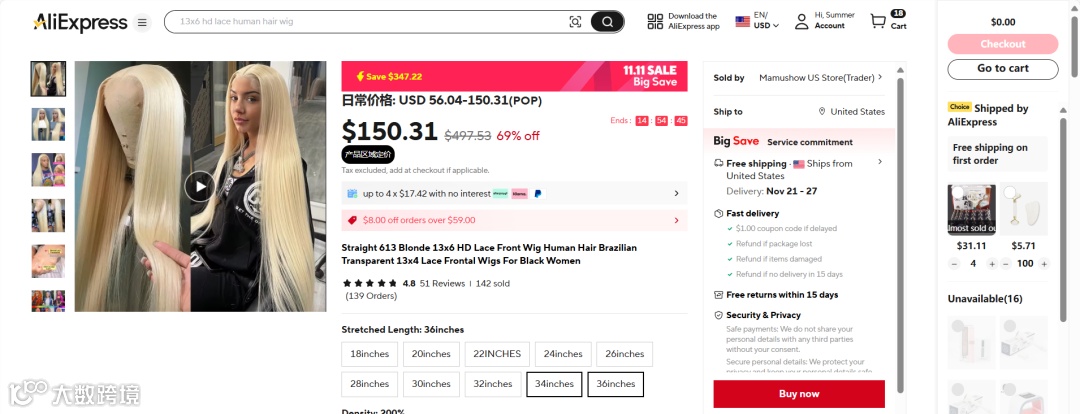This screenshot has width=1080, height=414.
Task: Open the EN/USD language currency dropdown
Action: pyautogui.click(x=757, y=21)
